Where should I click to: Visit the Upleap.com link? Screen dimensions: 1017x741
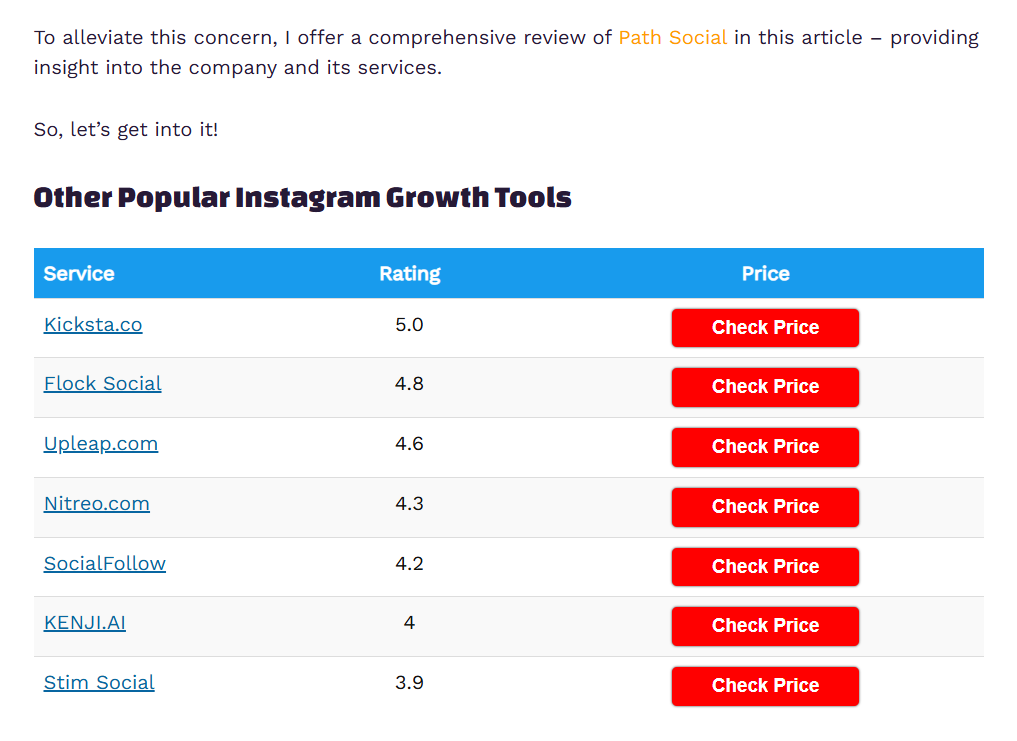(100, 444)
